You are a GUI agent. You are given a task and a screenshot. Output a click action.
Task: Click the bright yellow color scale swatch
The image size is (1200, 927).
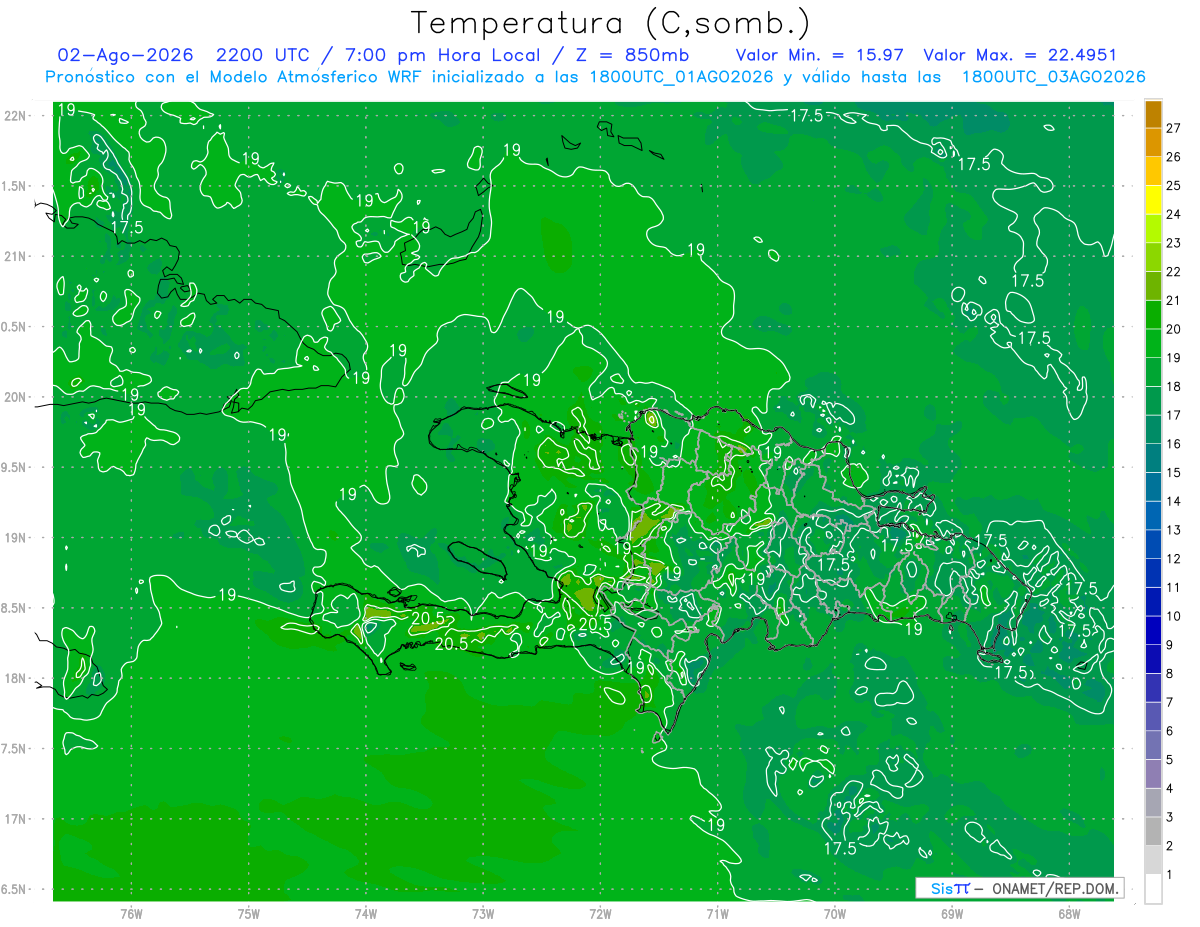click(1153, 200)
